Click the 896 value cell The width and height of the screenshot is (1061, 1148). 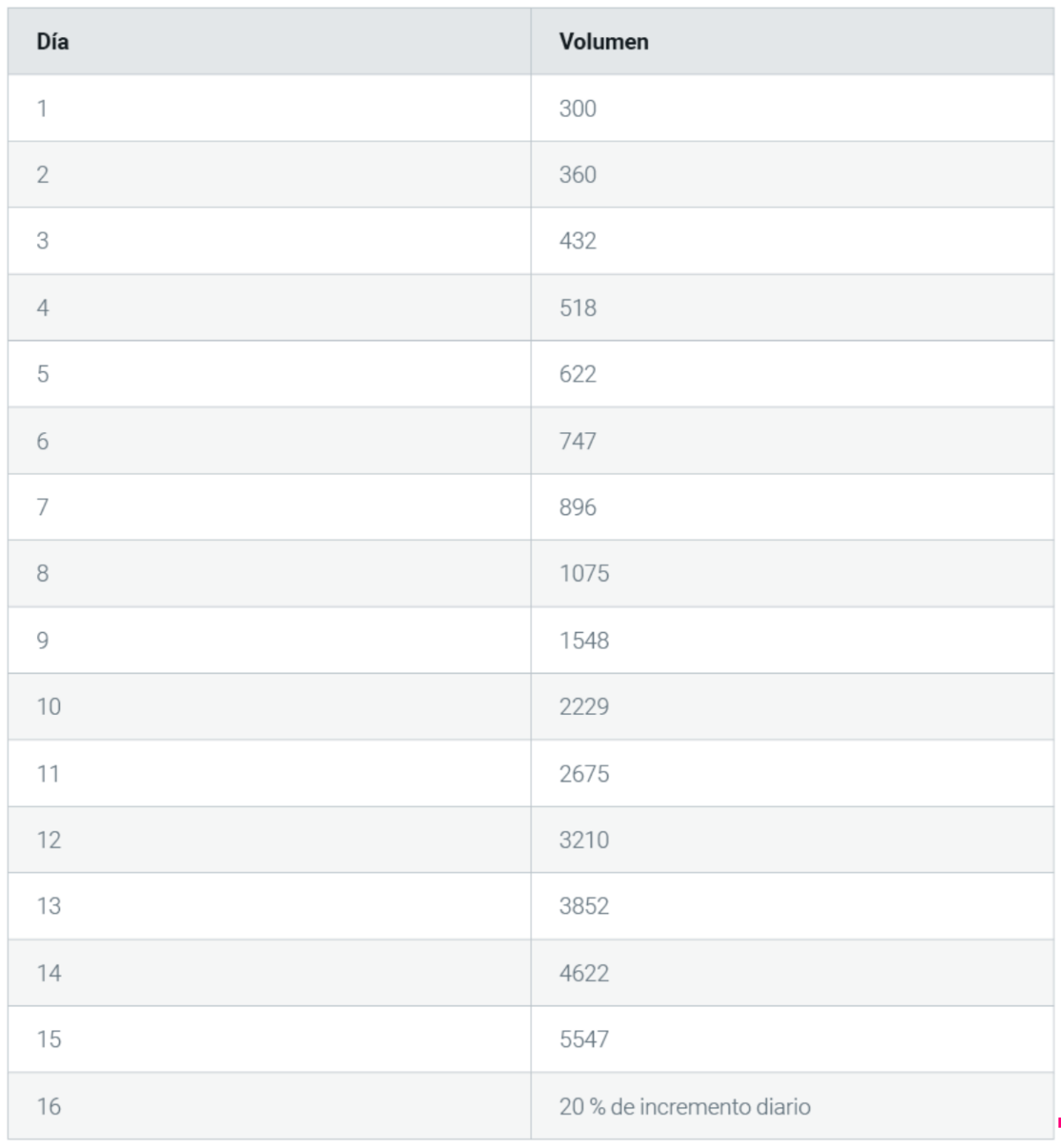[x=792, y=506]
